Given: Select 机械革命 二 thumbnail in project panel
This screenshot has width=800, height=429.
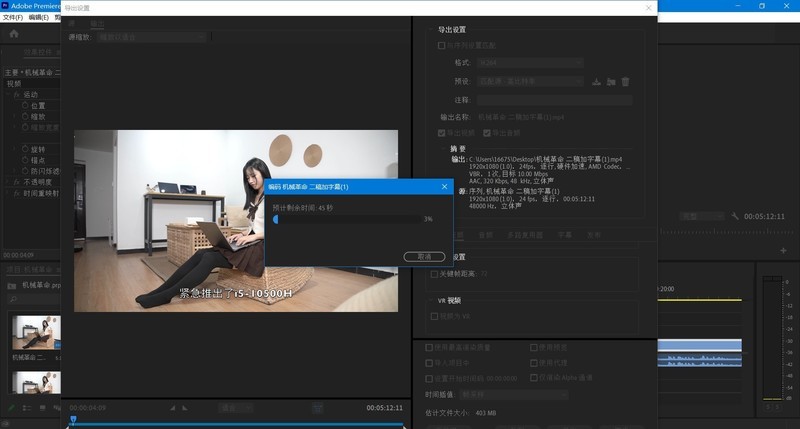Looking at the screenshot, I should point(36,333).
